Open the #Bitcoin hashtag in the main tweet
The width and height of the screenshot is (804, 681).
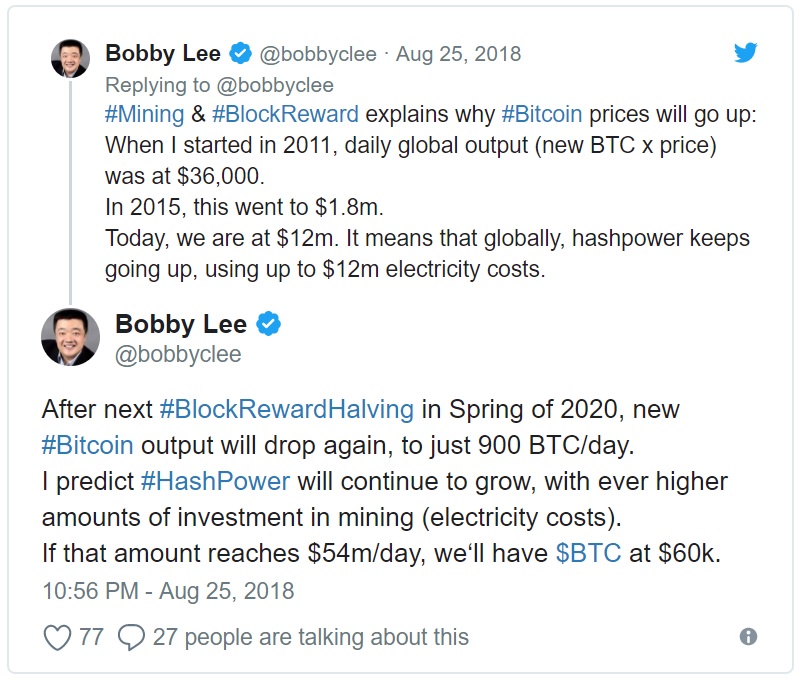point(88,445)
